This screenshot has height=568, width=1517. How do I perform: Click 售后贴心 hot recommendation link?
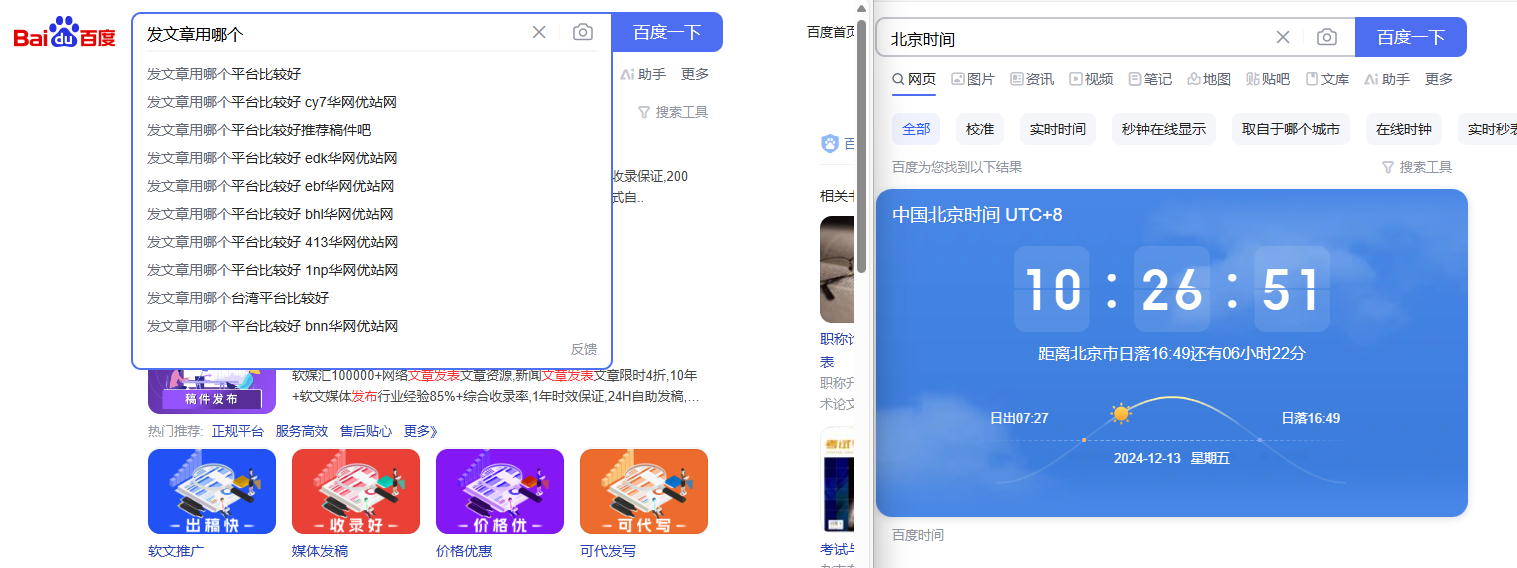click(x=366, y=431)
